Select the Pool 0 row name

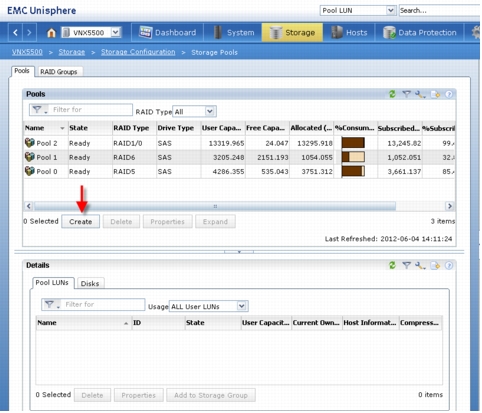(47, 172)
